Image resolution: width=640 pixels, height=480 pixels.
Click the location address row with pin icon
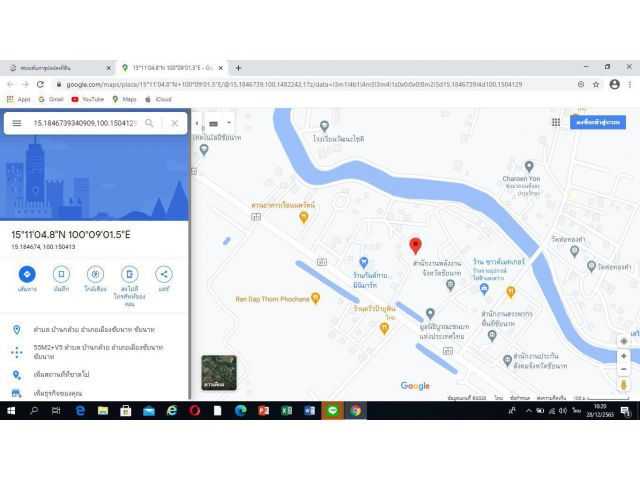point(94,329)
